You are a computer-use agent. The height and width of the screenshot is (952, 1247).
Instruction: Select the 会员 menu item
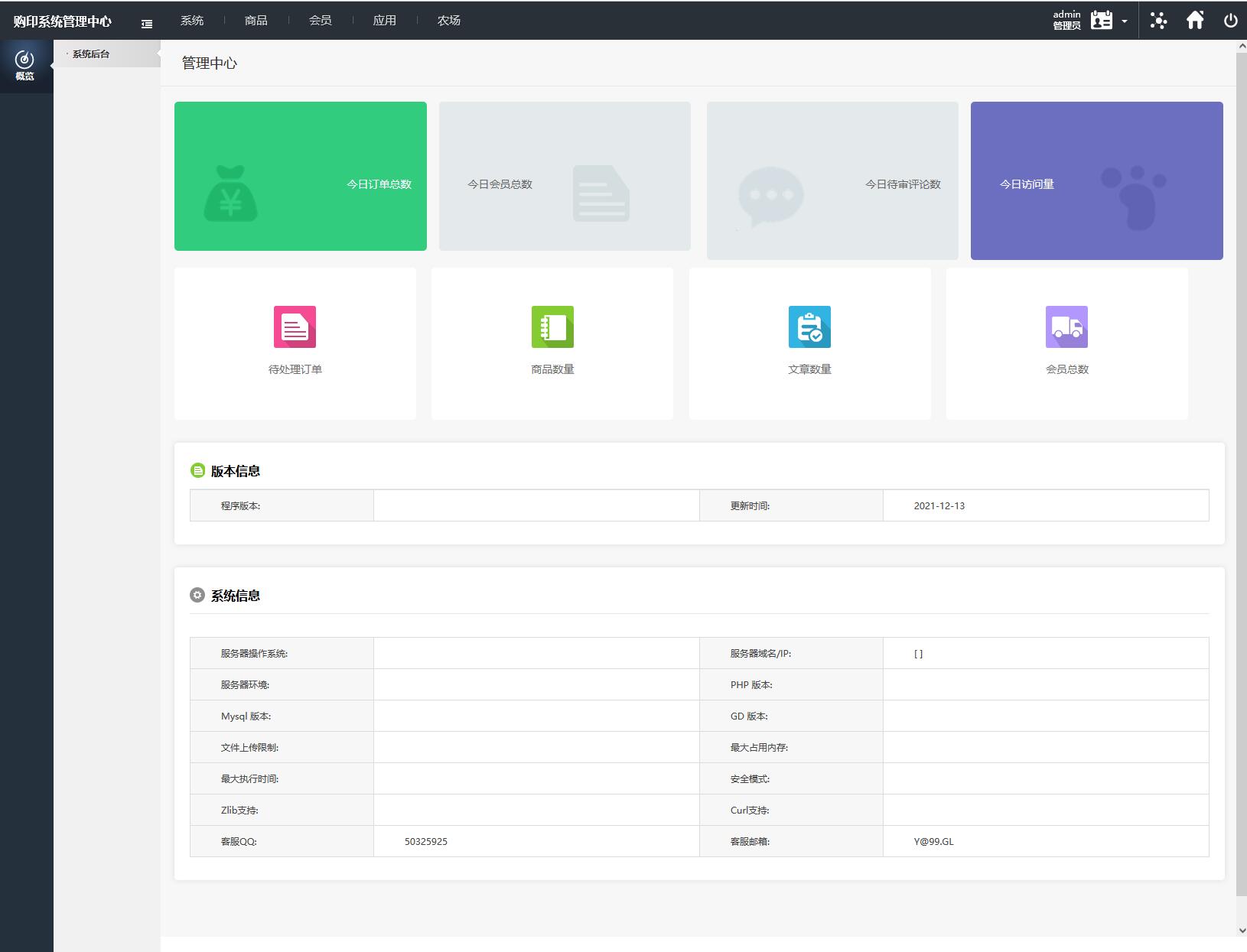(x=321, y=21)
